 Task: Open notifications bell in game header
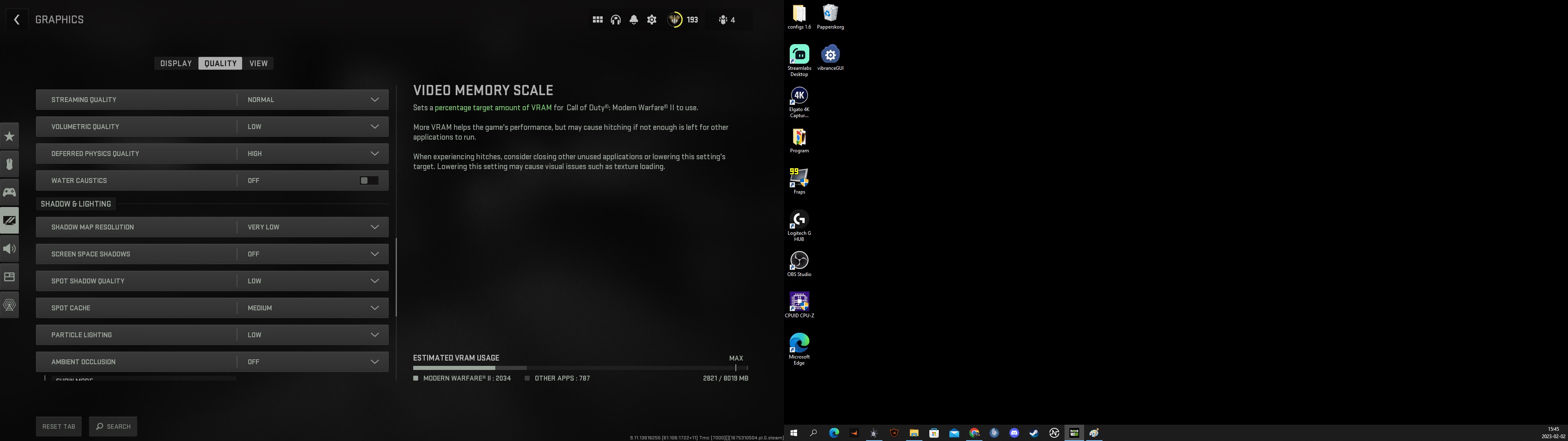tap(634, 20)
